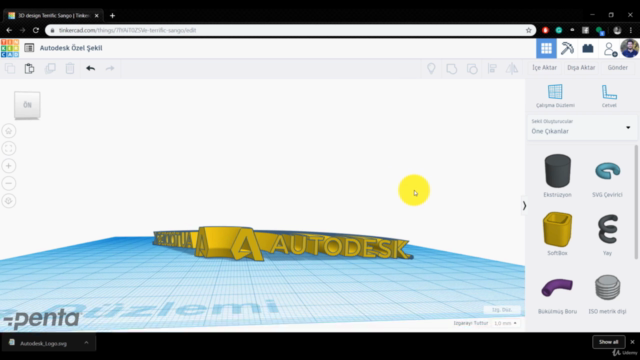Click the browser back arrow

coord(9,30)
